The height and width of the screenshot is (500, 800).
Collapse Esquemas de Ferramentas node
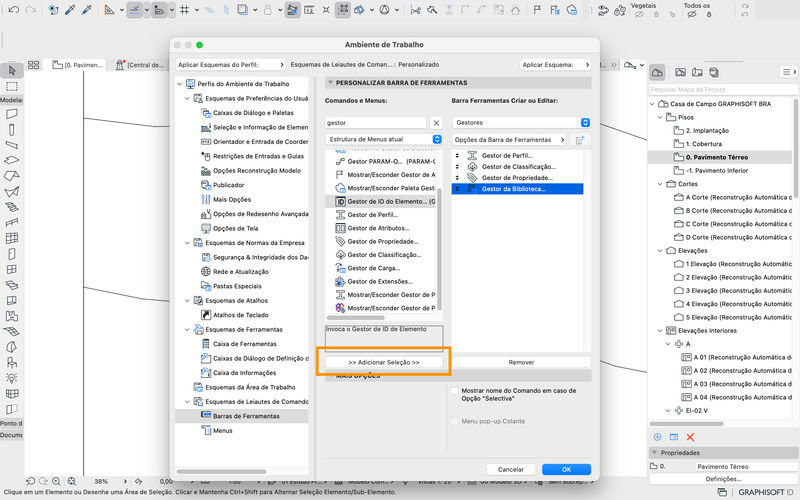pyautogui.click(x=187, y=330)
